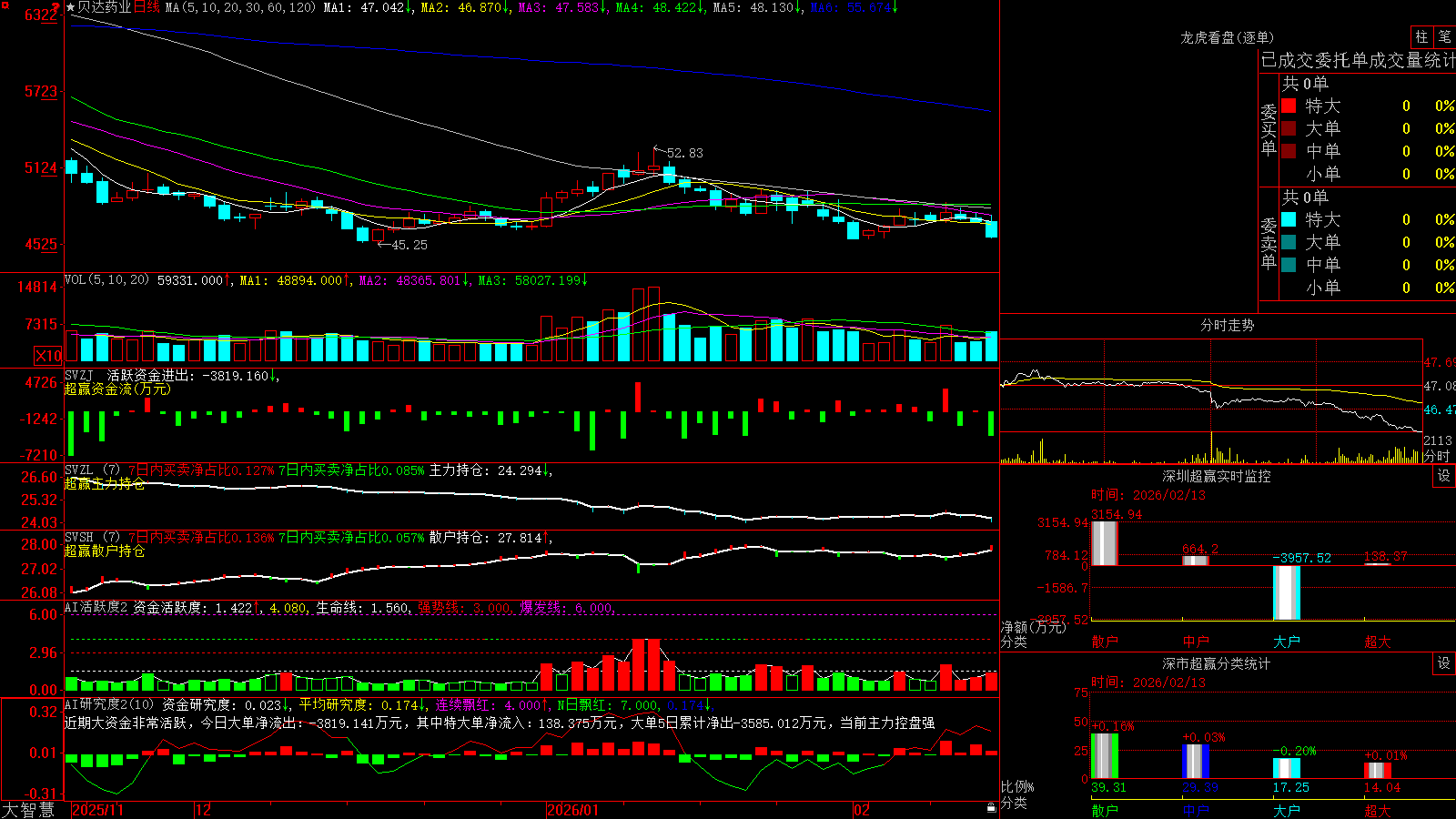Select the 分时走势 panel title
Viewport: 1456px width, 819px height.
1227,325
